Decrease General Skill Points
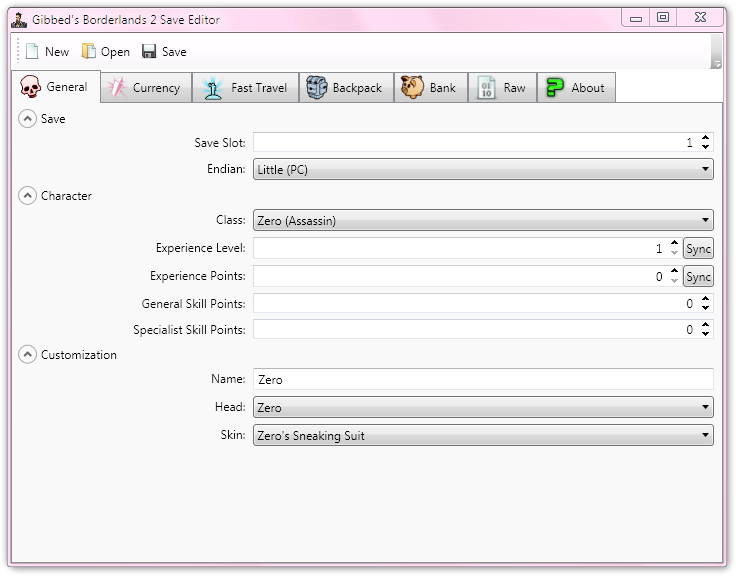Screen dimensions: 736x576 tap(705, 307)
